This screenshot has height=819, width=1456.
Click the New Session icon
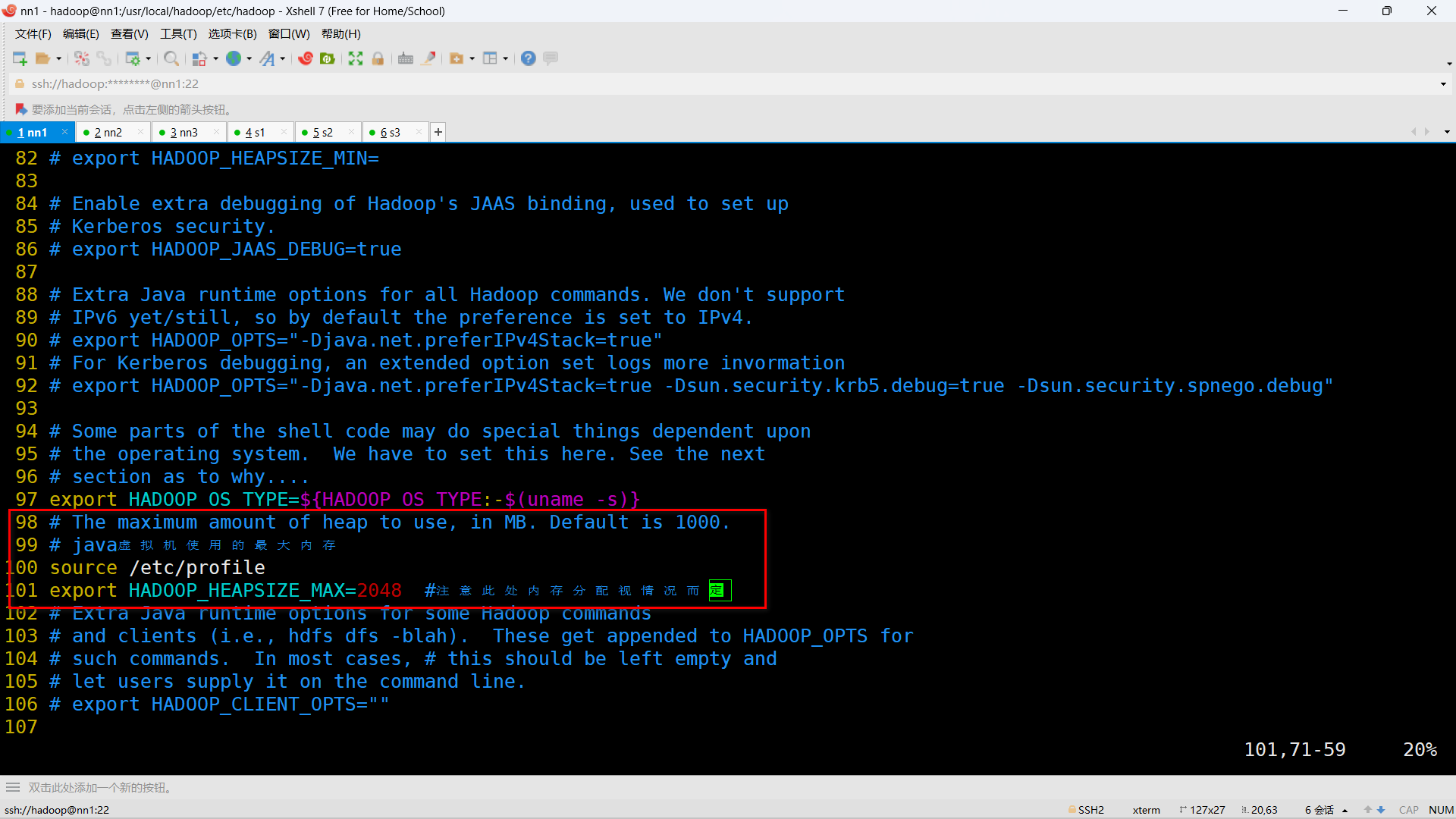[x=20, y=58]
